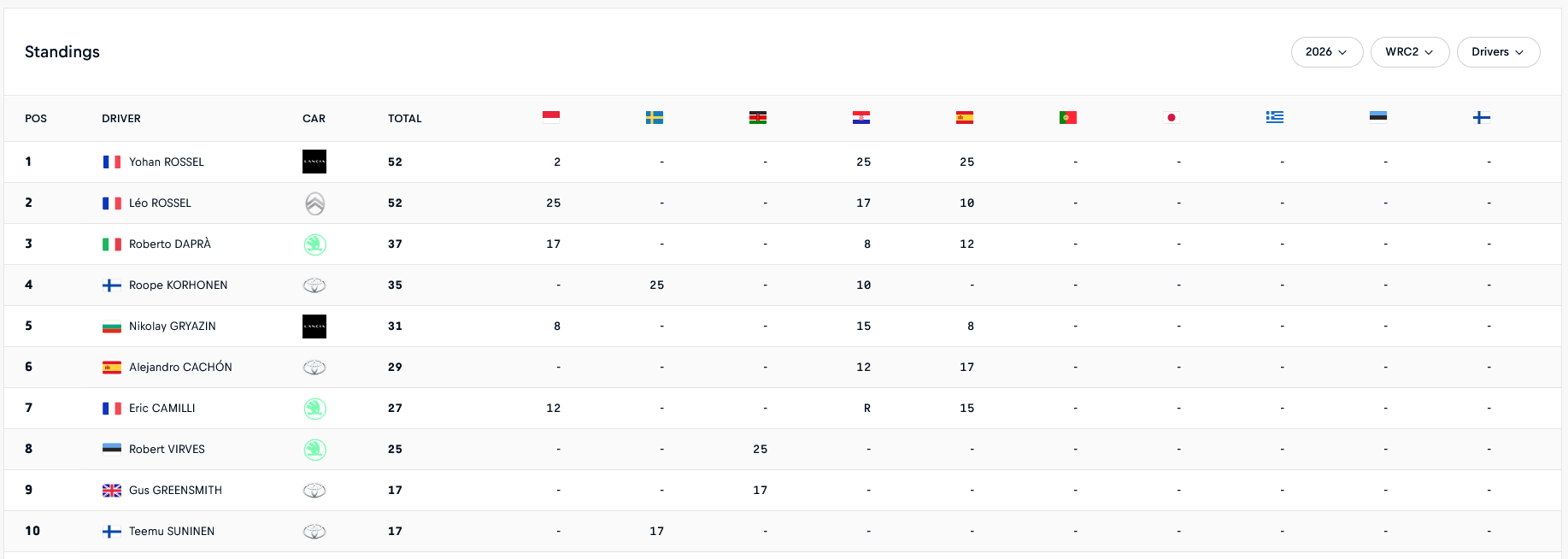The image size is (1568, 559).
Task: Expand the Drivers standings dropdown
Action: [x=1498, y=52]
